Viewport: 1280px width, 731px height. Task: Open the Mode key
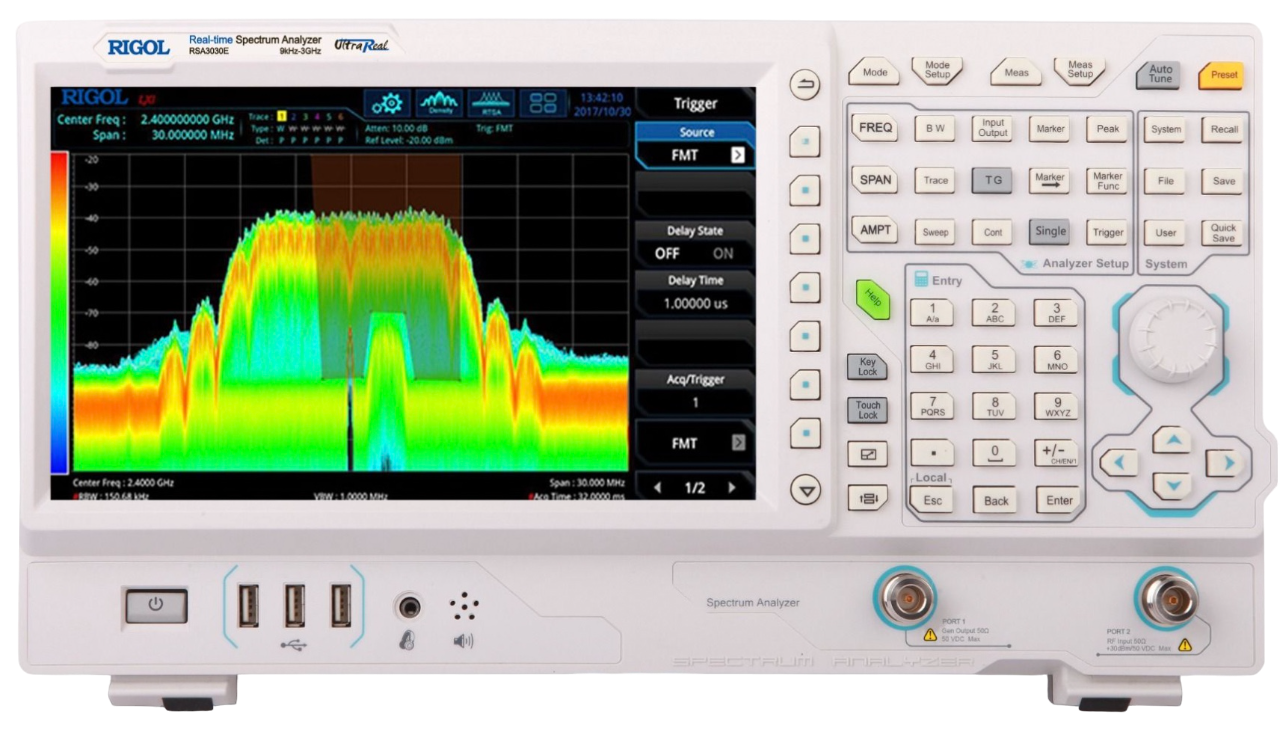coord(875,72)
